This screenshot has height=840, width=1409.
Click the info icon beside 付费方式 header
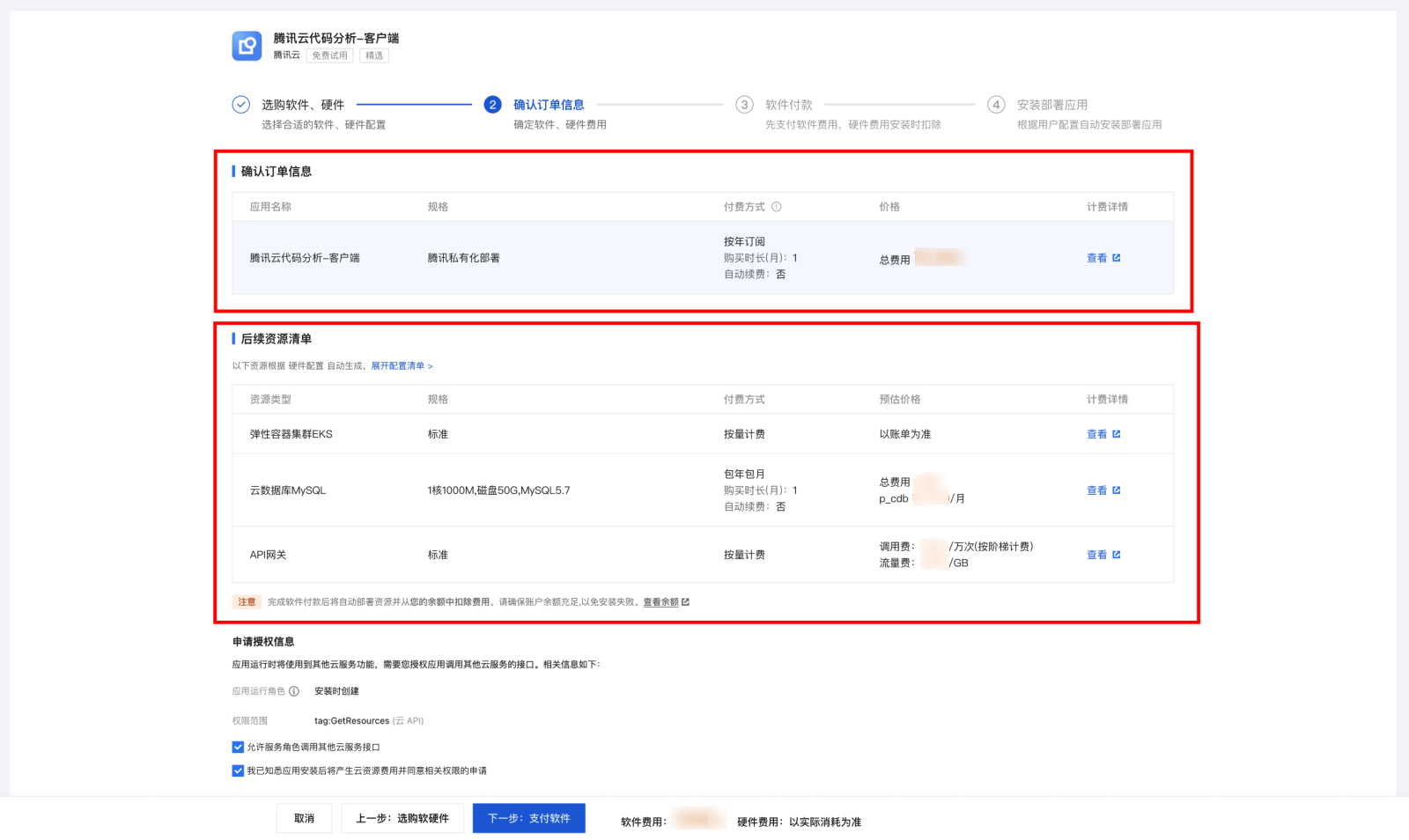tap(777, 207)
